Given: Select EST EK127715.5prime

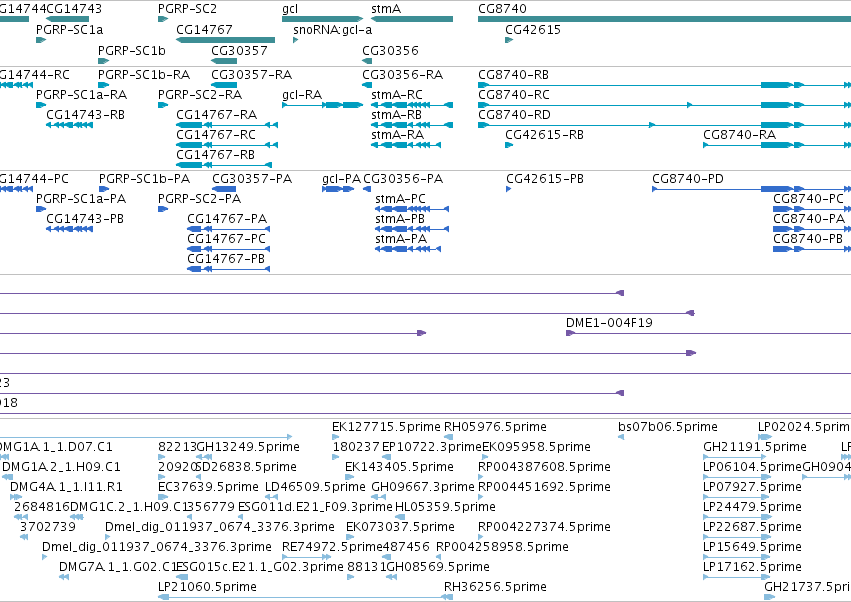Looking at the screenshot, I should point(335,437).
